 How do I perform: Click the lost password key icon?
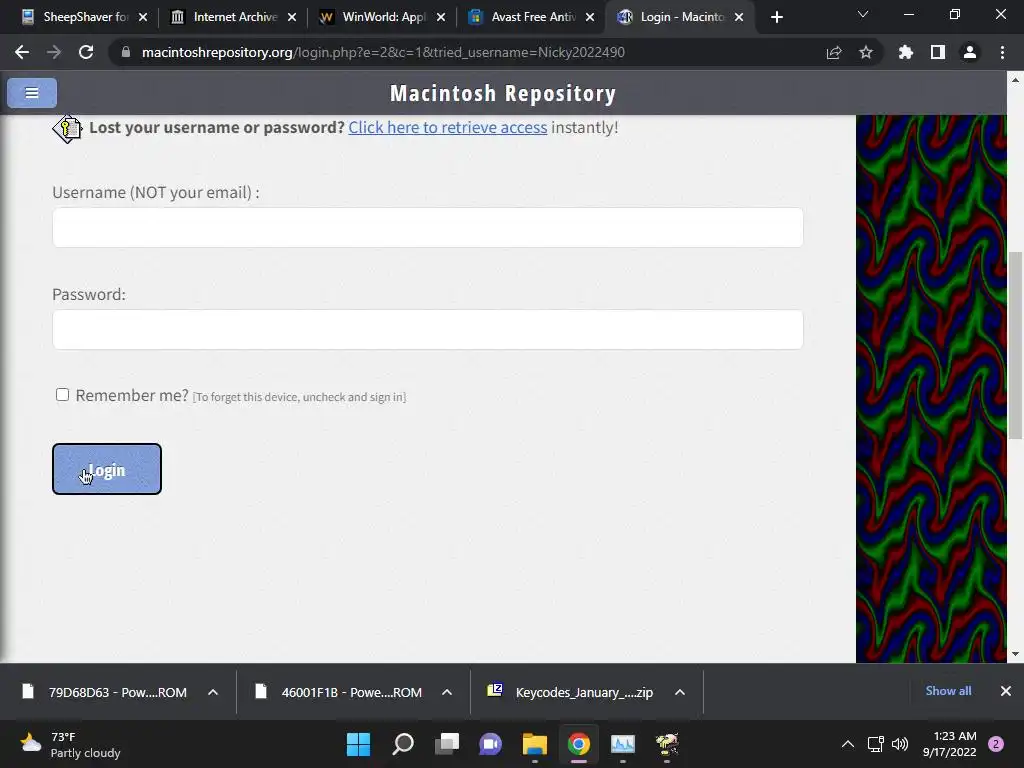pos(67,129)
